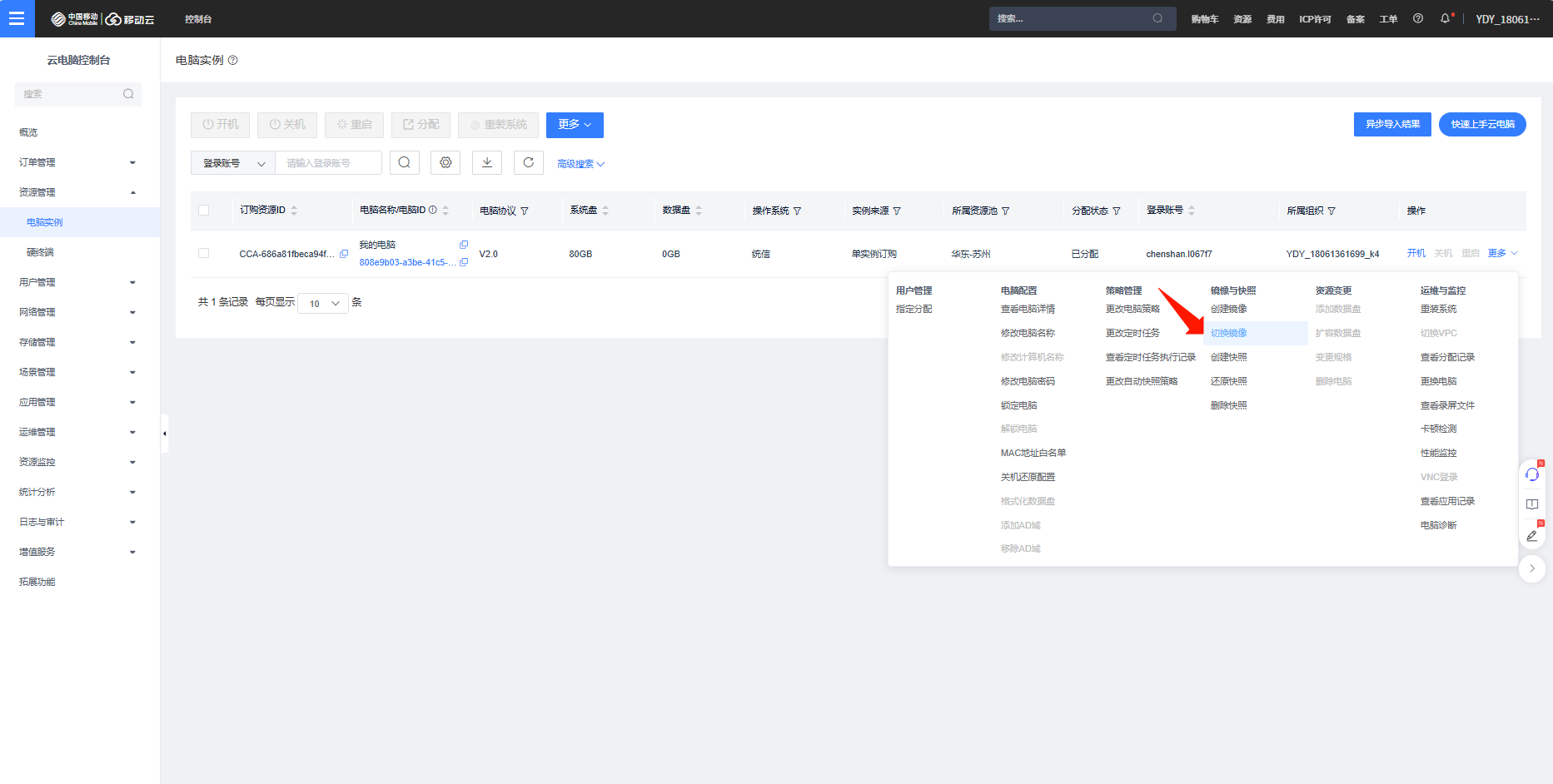
Task: Click the help icon beside 电脑实例 title
Action: [x=233, y=60]
